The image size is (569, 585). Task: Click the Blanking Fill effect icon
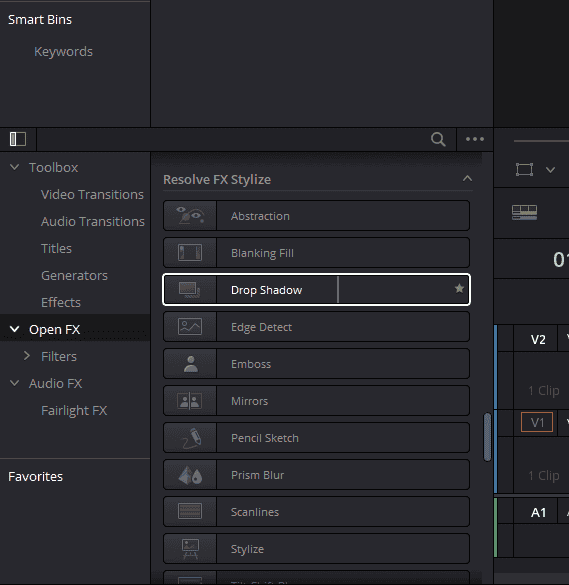tap(190, 253)
